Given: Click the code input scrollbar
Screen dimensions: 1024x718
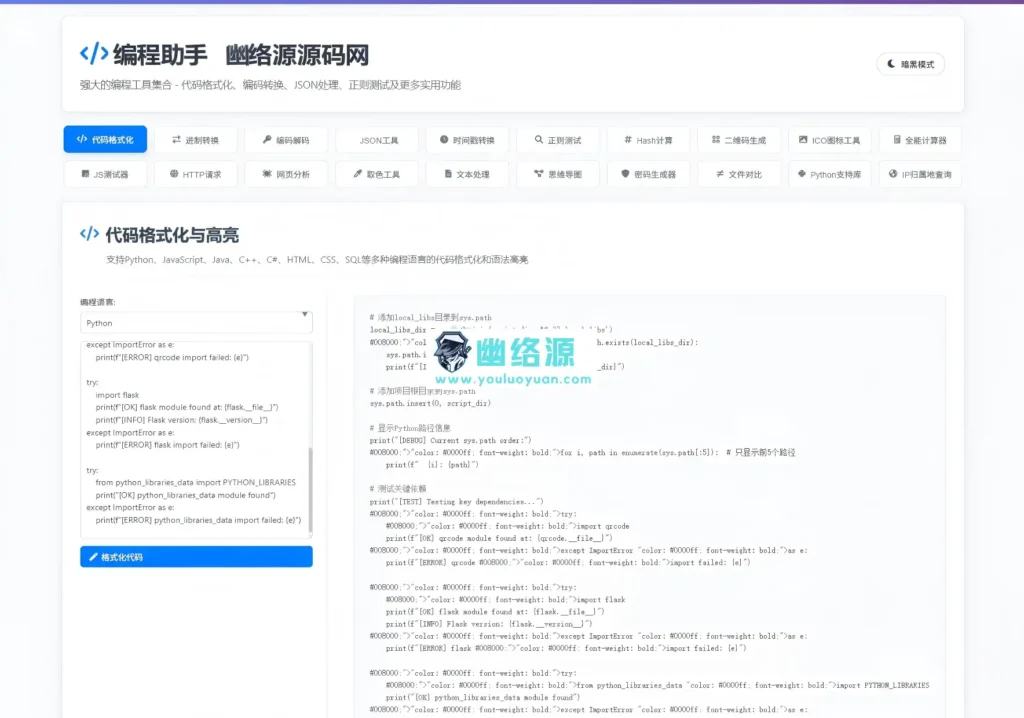Looking at the screenshot, I should (310, 490).
